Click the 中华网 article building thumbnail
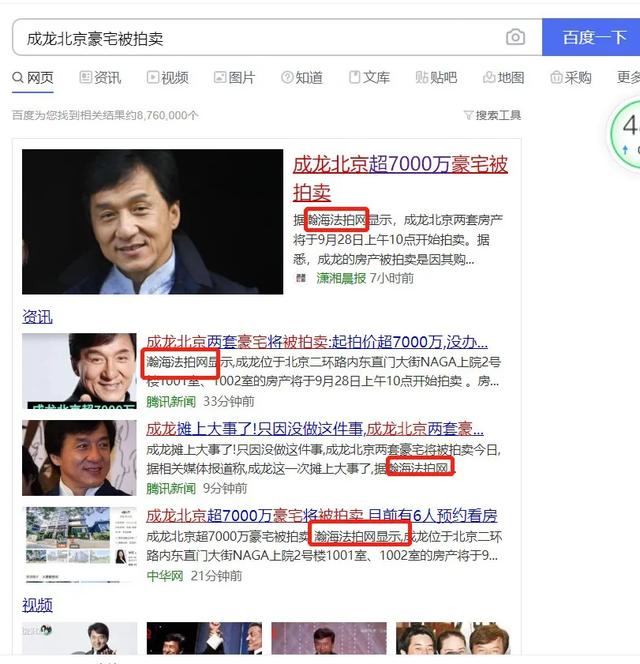 [79, 544]
